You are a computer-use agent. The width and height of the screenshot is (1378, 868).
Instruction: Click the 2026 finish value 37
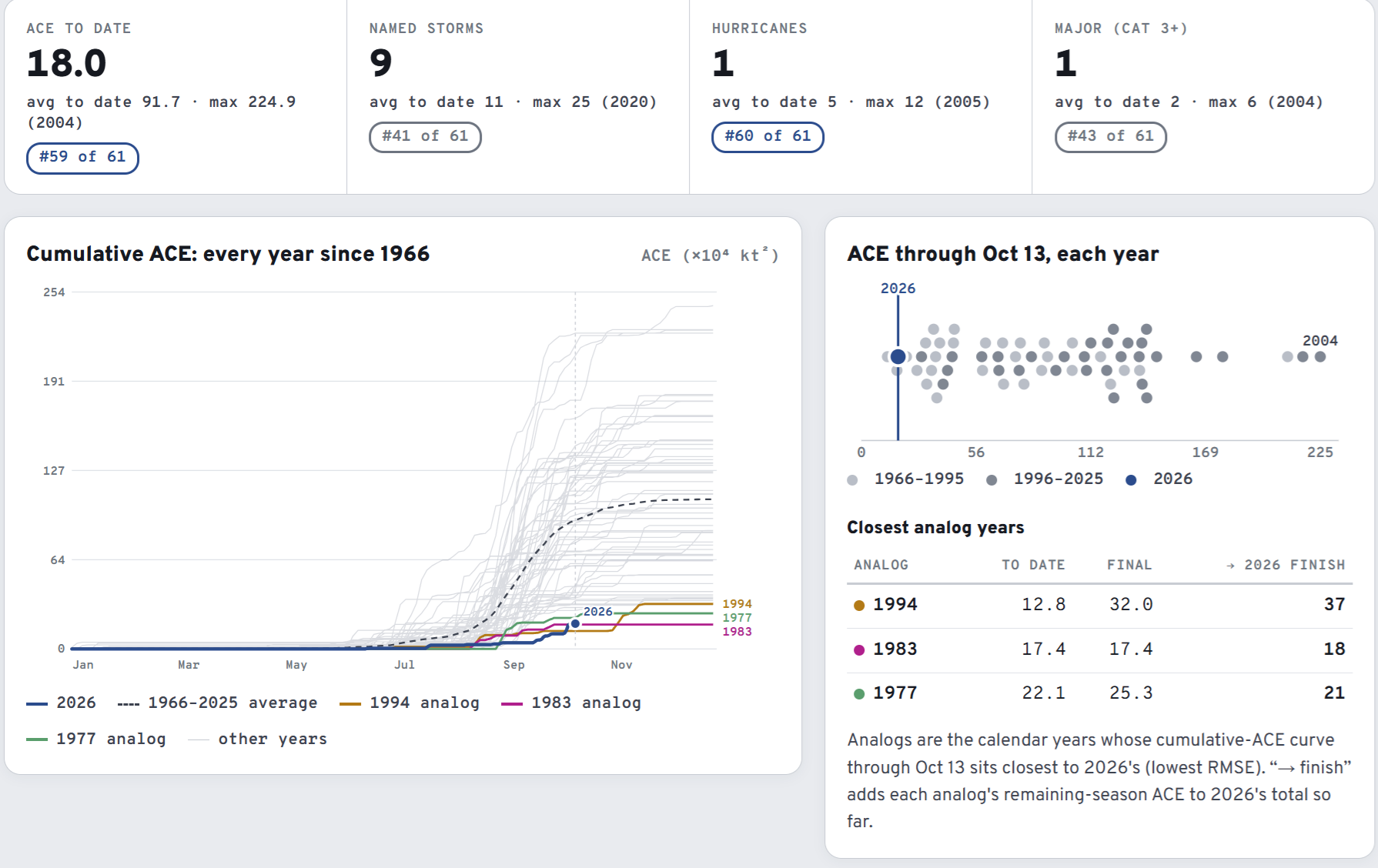[1334, 605]
